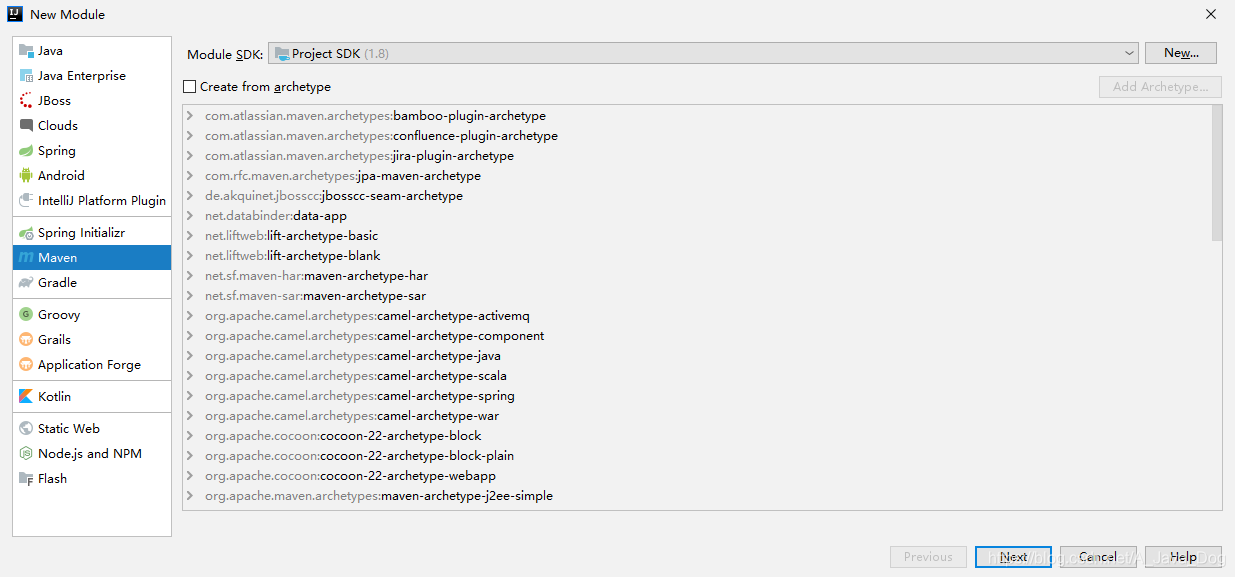Click the Kotlin icon
This screenshot has width=1235, height=577.
[26, 397]
